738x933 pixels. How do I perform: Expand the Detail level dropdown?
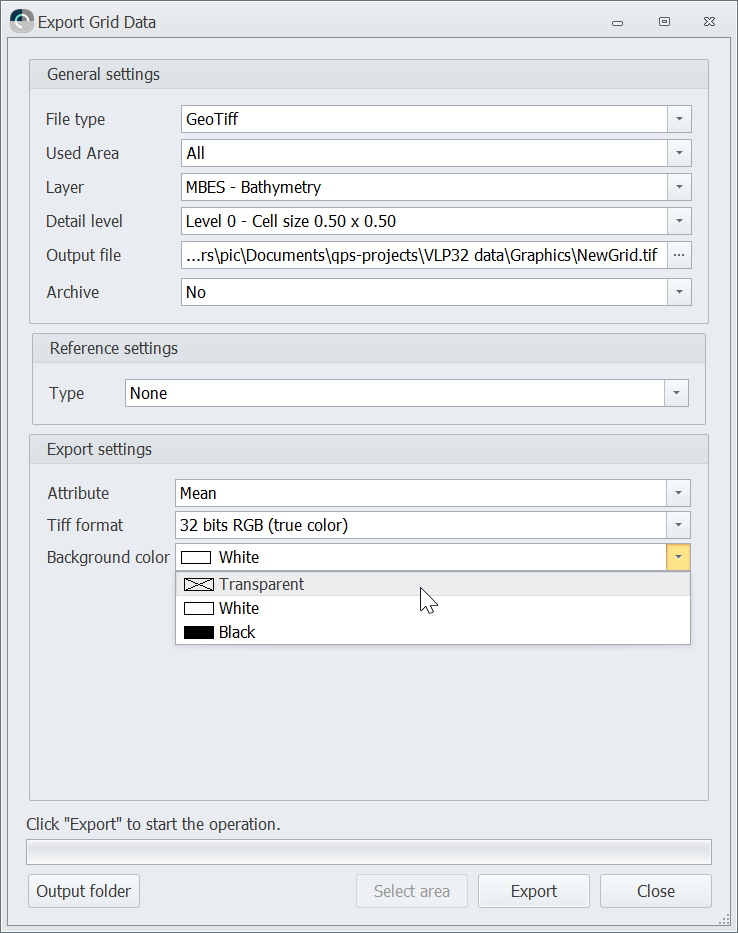[x=679, y=221]
